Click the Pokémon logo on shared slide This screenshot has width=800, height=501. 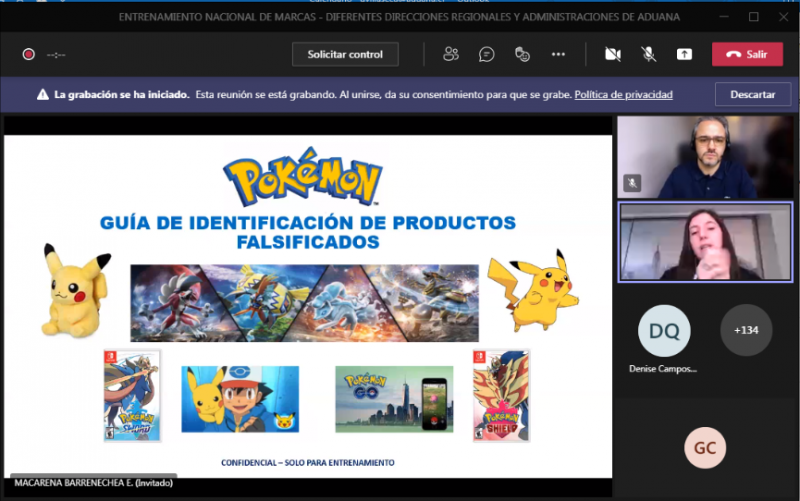[x=303, y=177]
